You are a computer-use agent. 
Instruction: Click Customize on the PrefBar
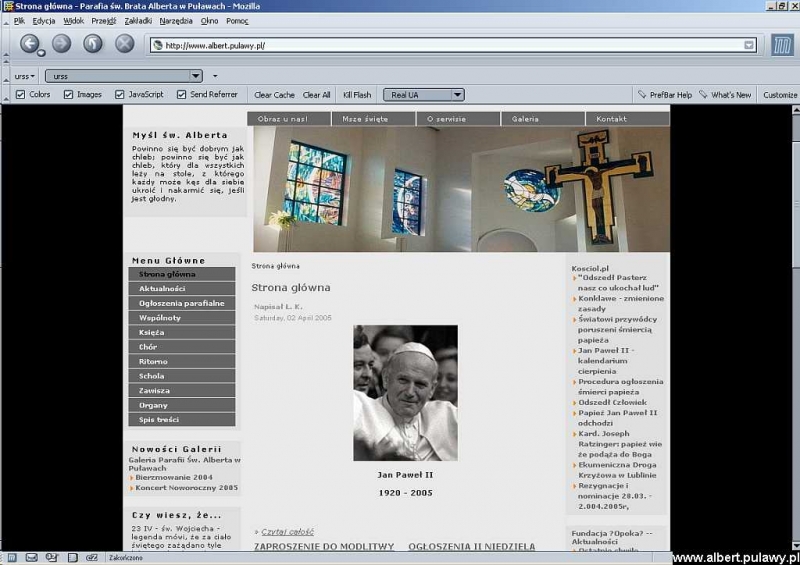pyautogui.click(x=780, y=95)
